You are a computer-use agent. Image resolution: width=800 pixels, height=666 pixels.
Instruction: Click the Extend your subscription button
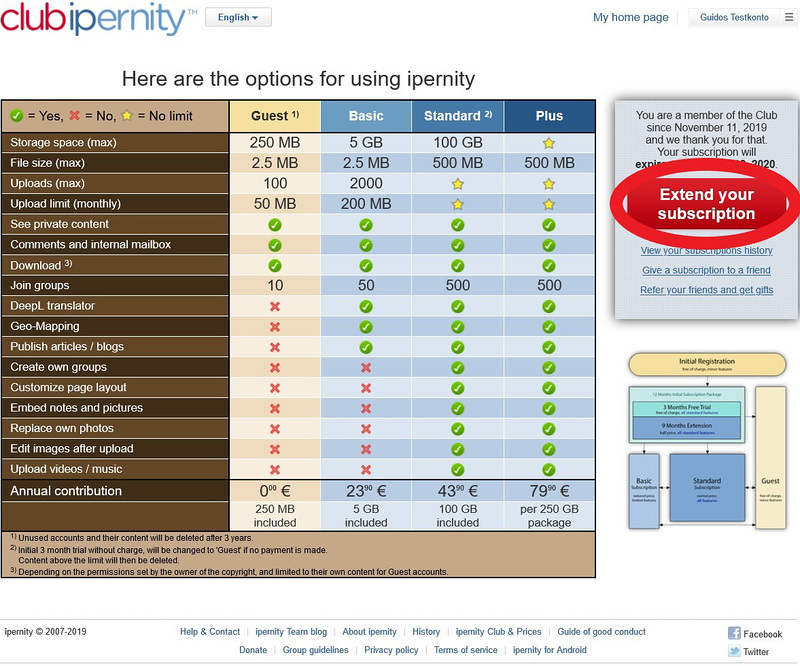click(706, 204)
